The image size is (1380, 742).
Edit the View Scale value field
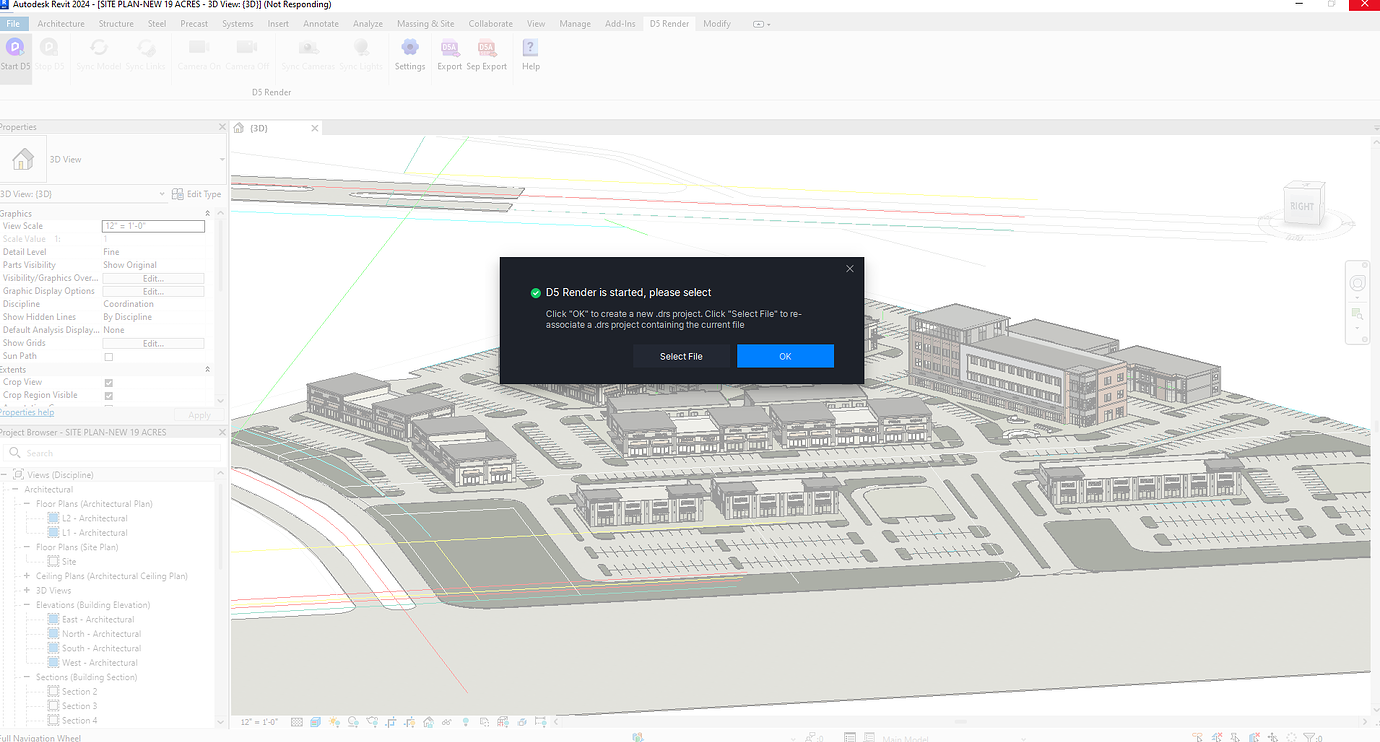152,226
